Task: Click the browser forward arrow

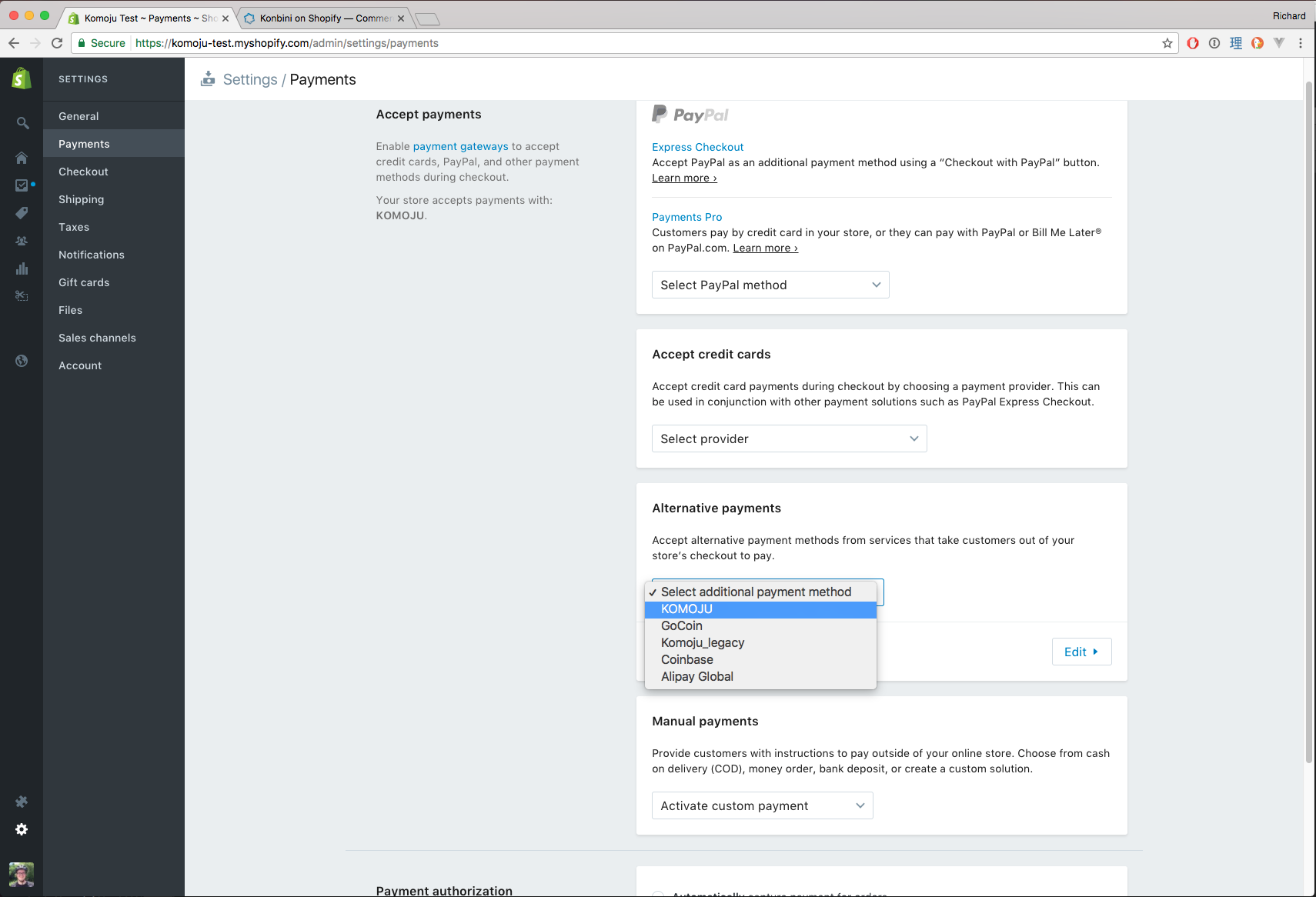Action: [35, 43]
